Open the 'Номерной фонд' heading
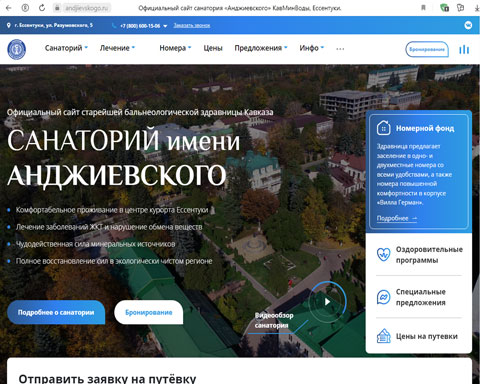The height and width of the screenshot is (384, 480). point(425,128)
